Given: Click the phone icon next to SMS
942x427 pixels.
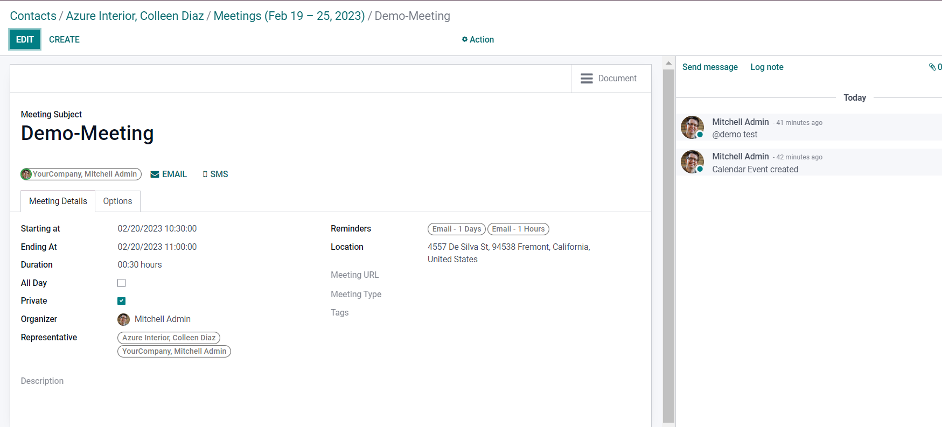Looking at the screenshot, I should pos(205,174).
